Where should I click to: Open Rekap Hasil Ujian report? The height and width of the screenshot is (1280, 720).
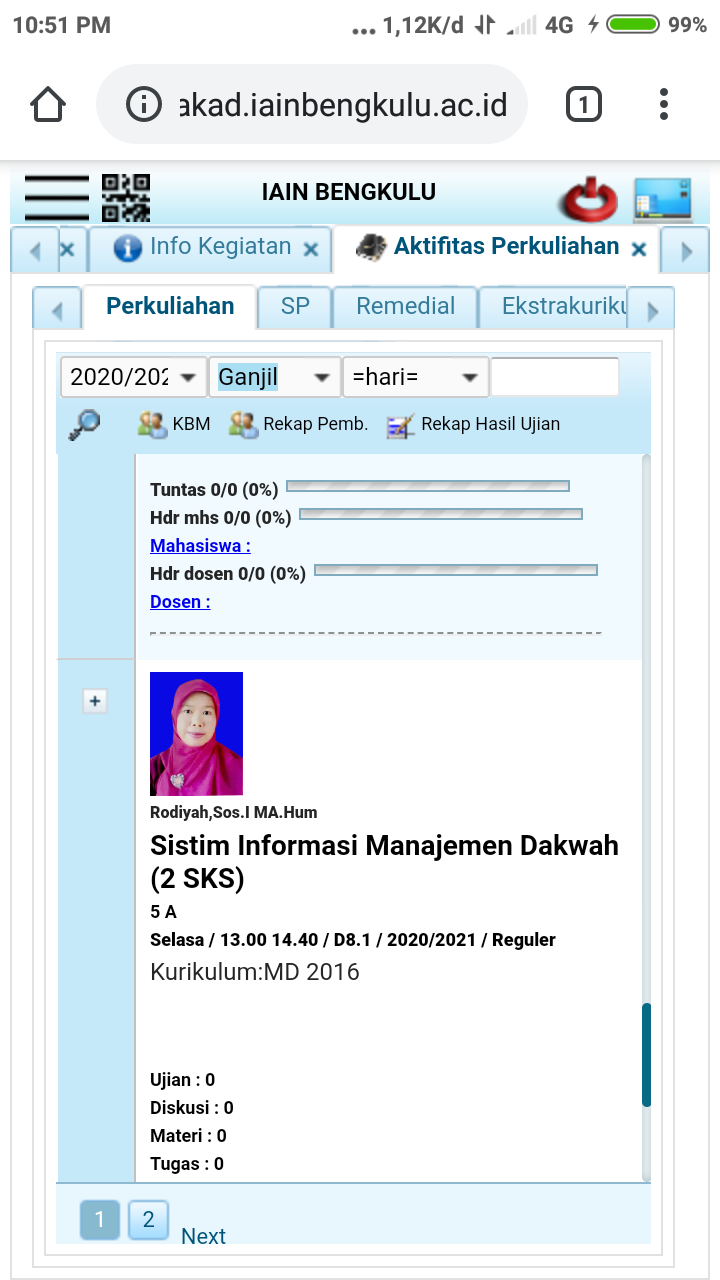click(473, 424)
